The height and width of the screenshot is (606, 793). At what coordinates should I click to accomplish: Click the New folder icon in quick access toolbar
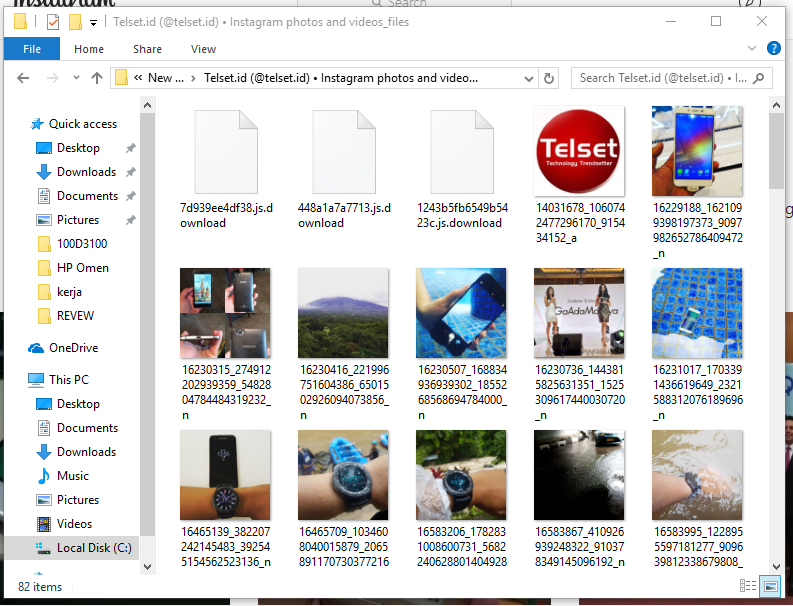point(75,21)
